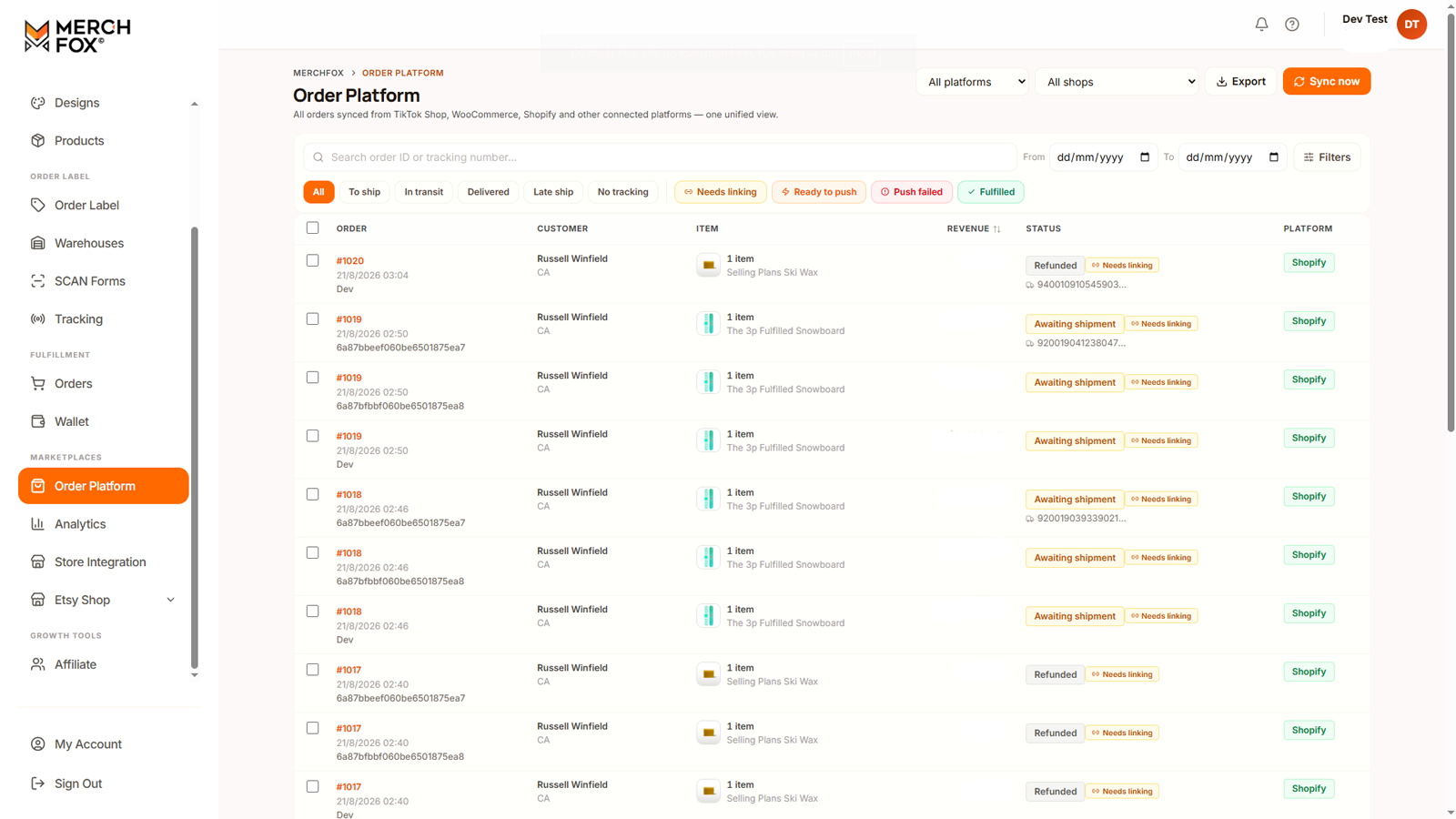
Task: Open order #1020 link
Action: tap(350, 261)
